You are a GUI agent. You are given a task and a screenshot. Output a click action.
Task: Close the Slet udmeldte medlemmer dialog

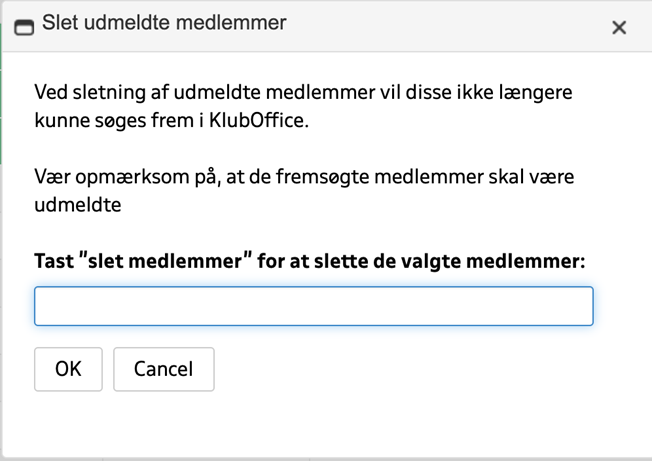click(619, 28)
